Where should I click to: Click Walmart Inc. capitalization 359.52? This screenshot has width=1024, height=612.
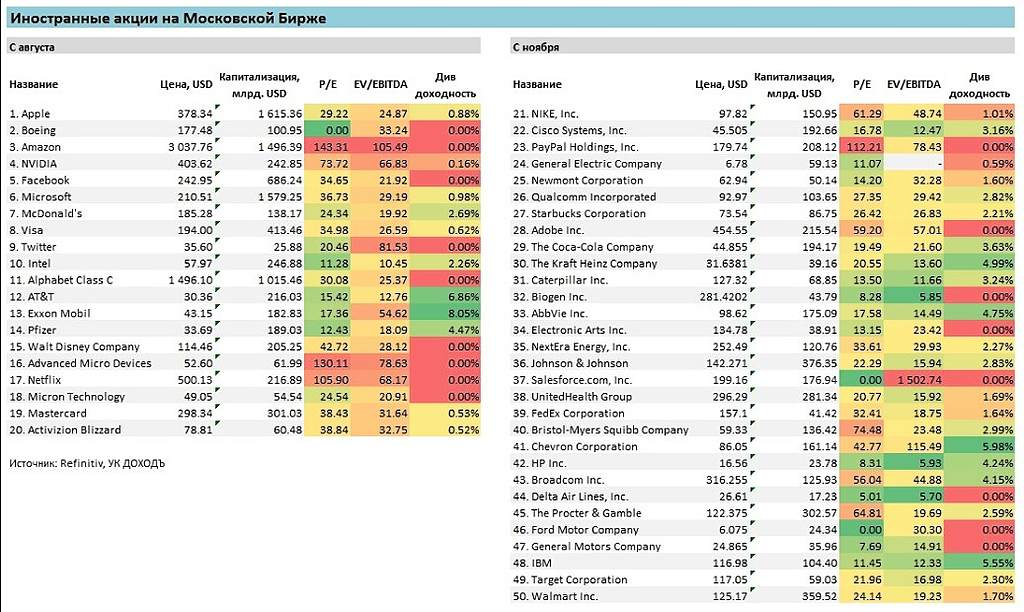click(x=820, y=596)
